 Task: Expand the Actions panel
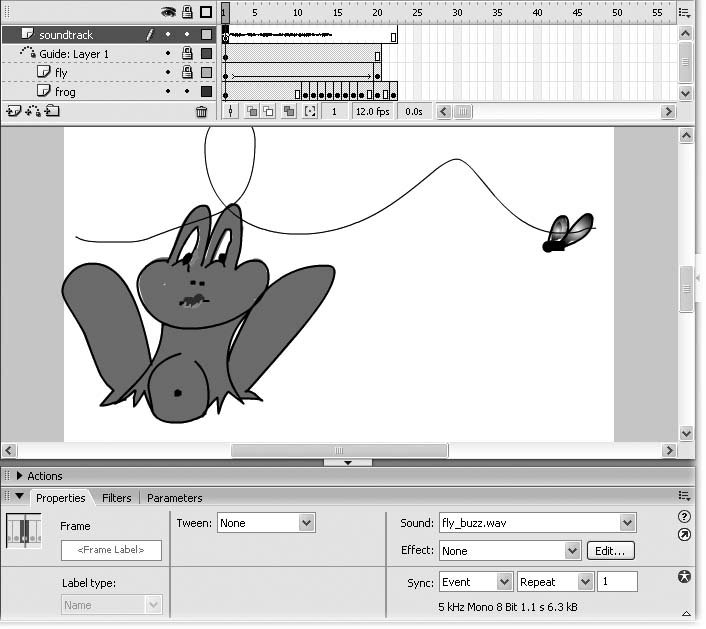point(20,476)
